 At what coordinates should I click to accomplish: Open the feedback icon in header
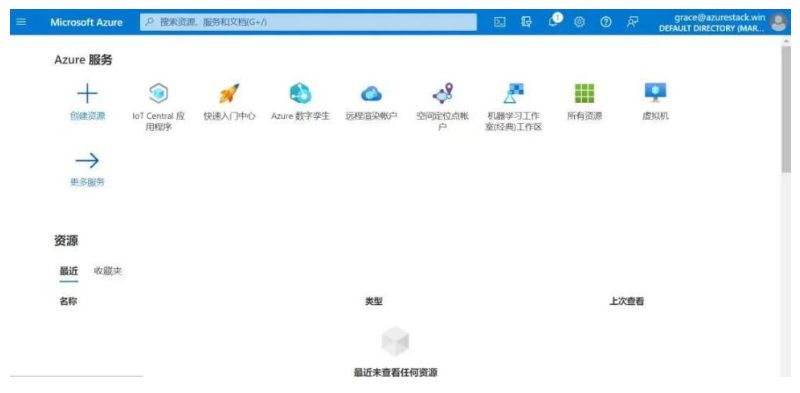click(633, 22)
